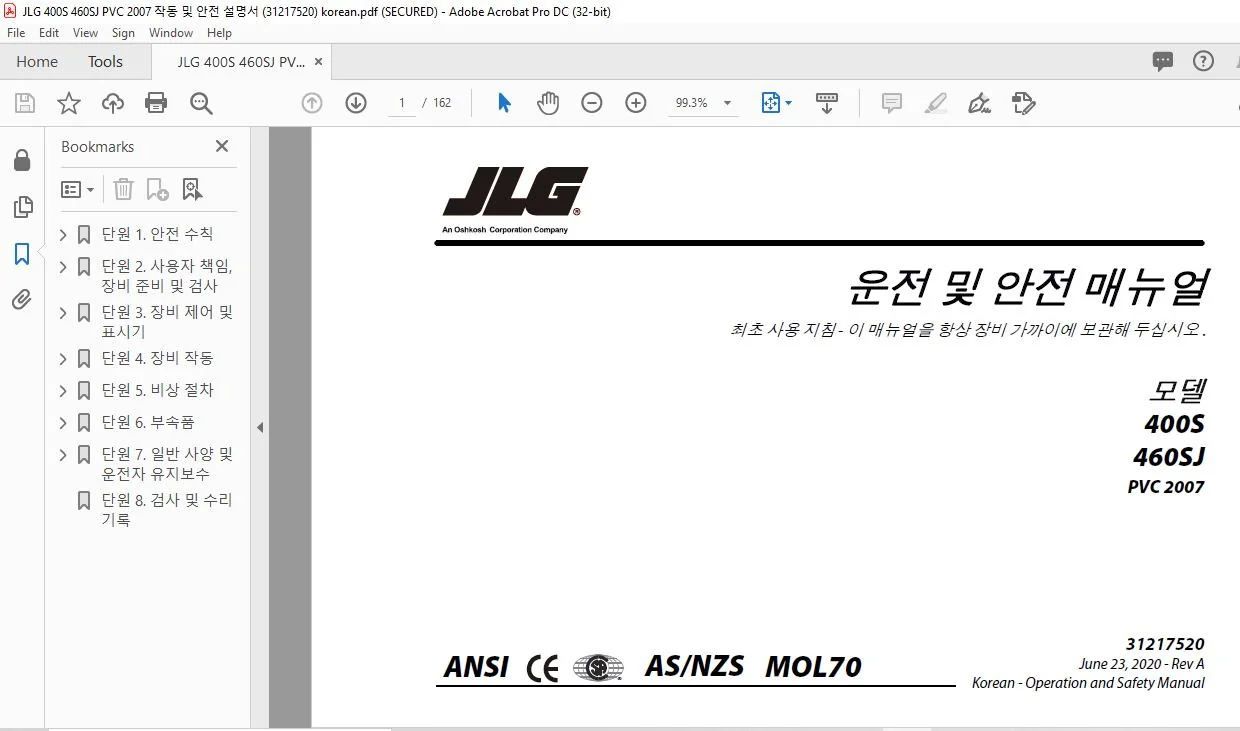The height and width of the screenshot is (731, 1240).
Task: Open the Find text magnifier icon
Action: coord(201,103)
